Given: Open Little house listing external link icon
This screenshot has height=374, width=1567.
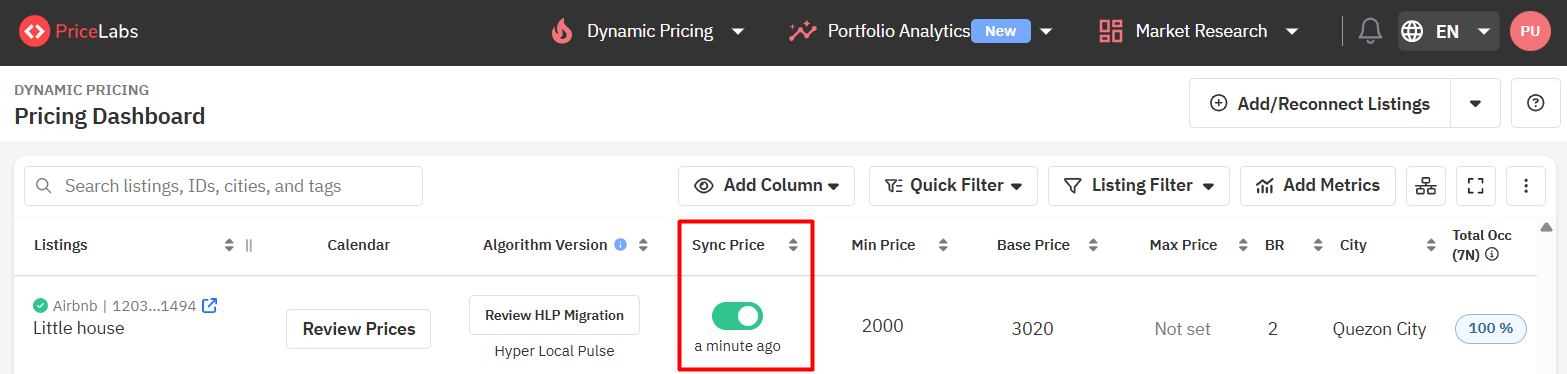Looking at the screenshot, I should [210, 305].
